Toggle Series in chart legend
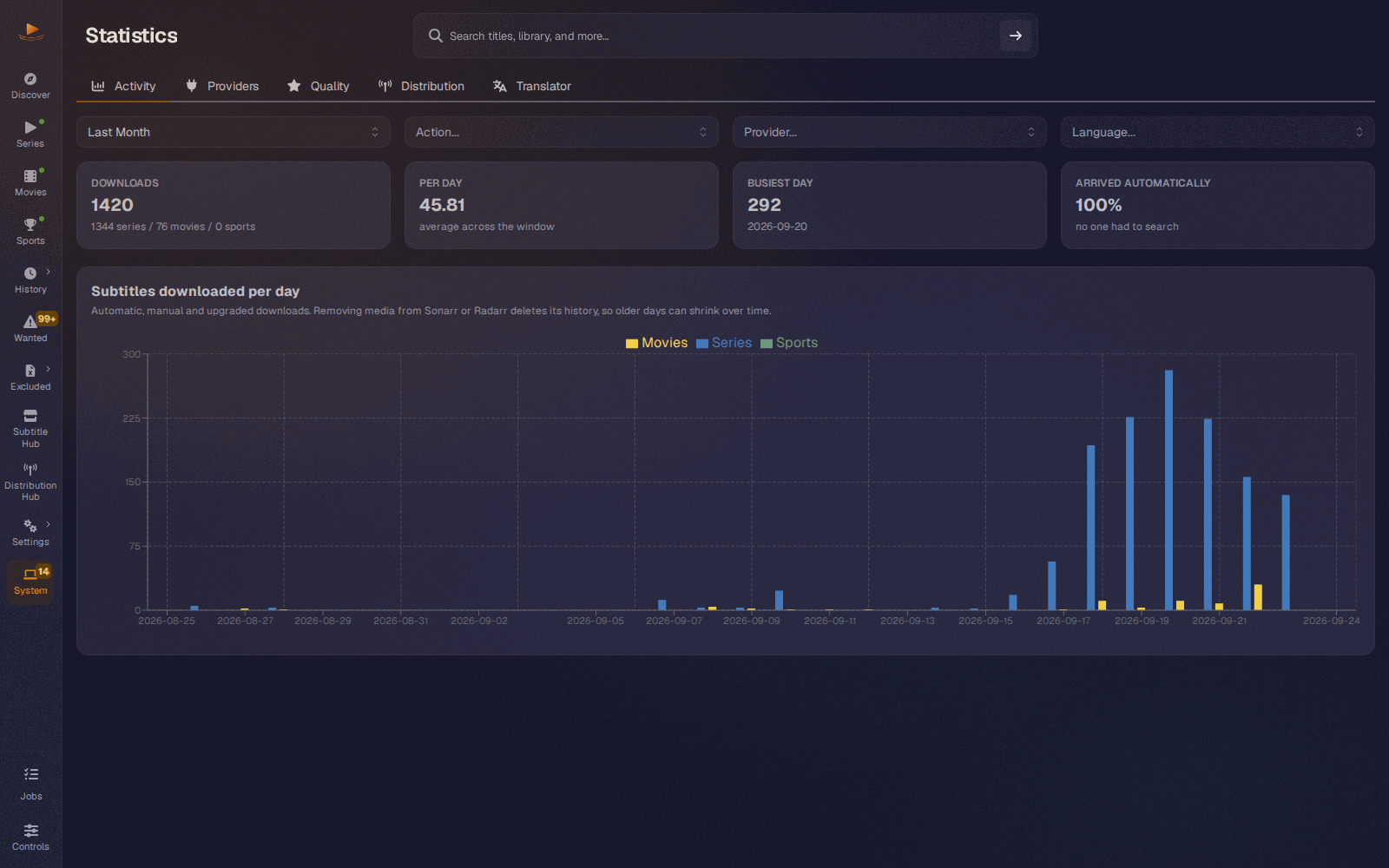Screen dimensions: 1389x868 click(724, 343)
